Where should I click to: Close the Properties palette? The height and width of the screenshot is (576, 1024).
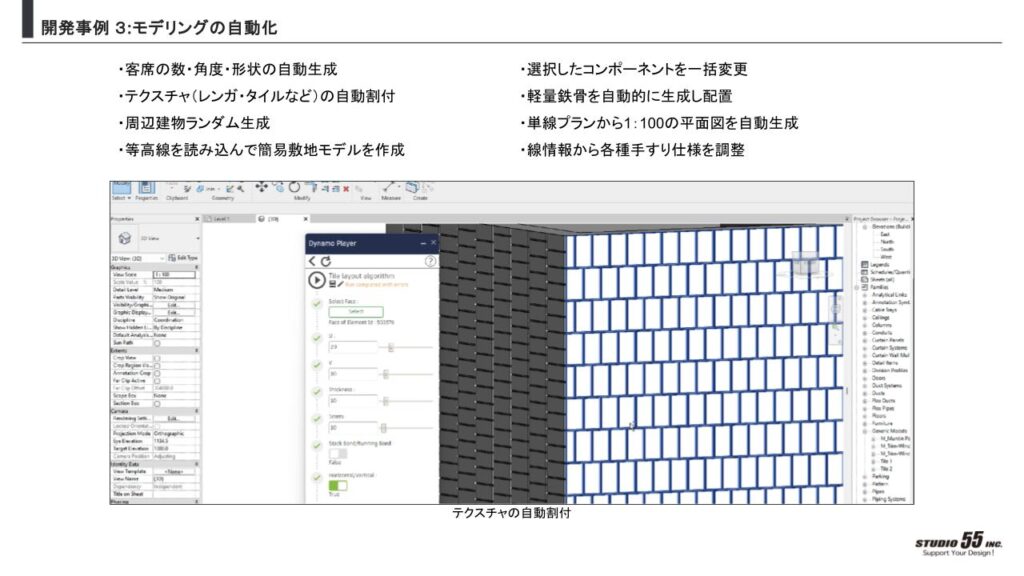click(x=197, y=219)
